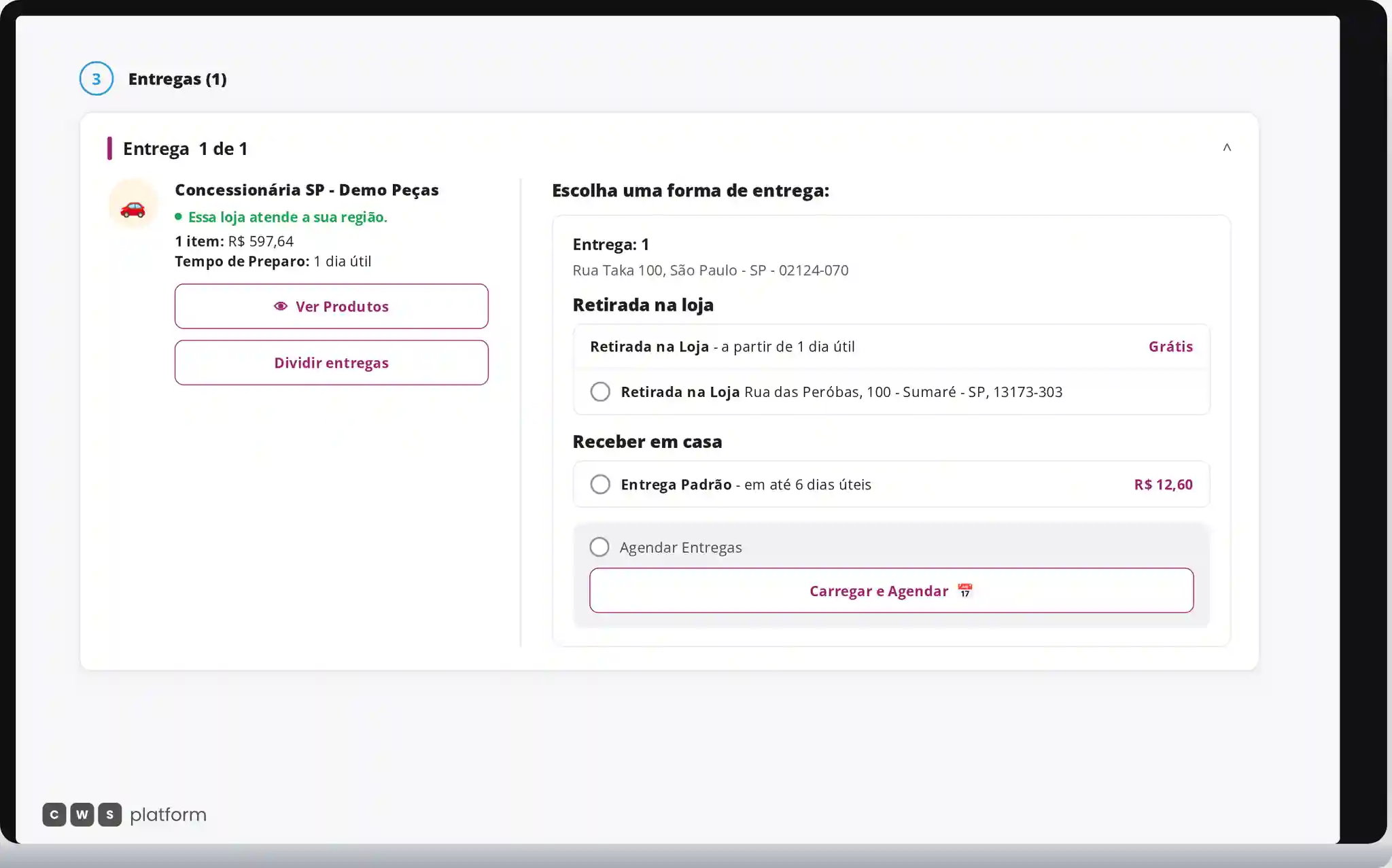The image size is (1392, 868).
Task: Click the C key logo icon
Action: point(54,814)
